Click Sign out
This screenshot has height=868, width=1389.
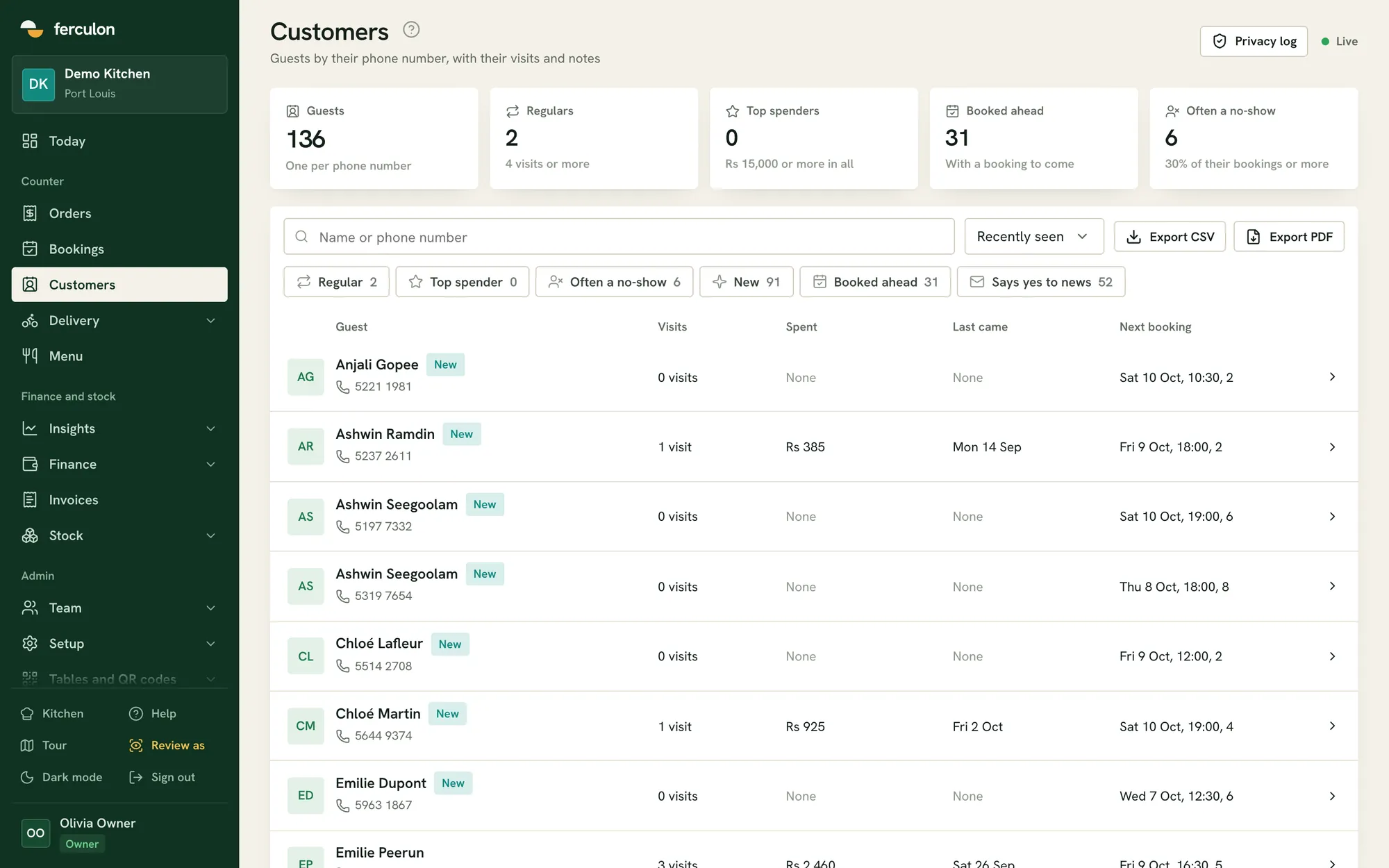tap(162, 778)
